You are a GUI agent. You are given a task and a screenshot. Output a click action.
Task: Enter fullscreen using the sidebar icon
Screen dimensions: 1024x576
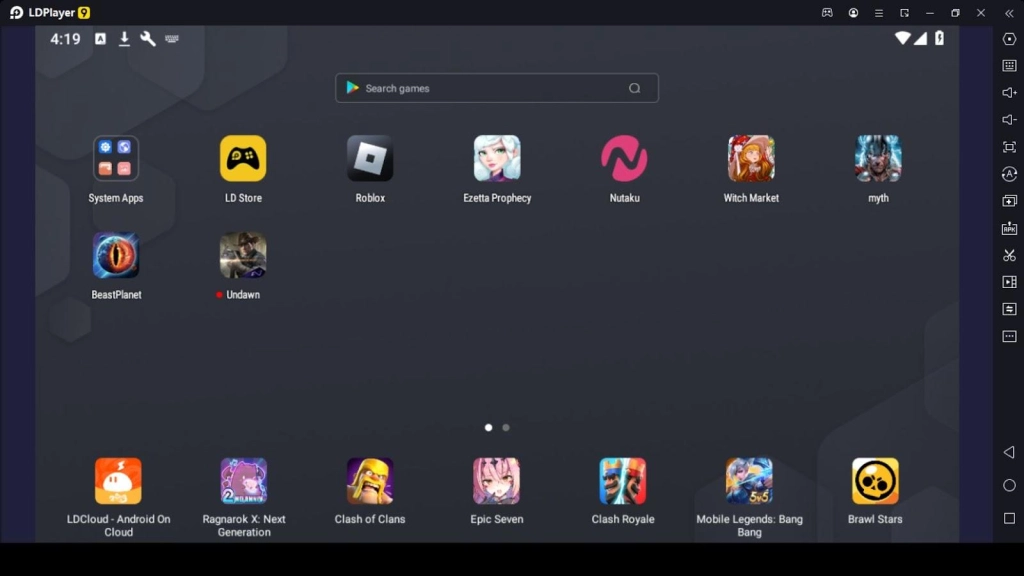[1009, 147]
